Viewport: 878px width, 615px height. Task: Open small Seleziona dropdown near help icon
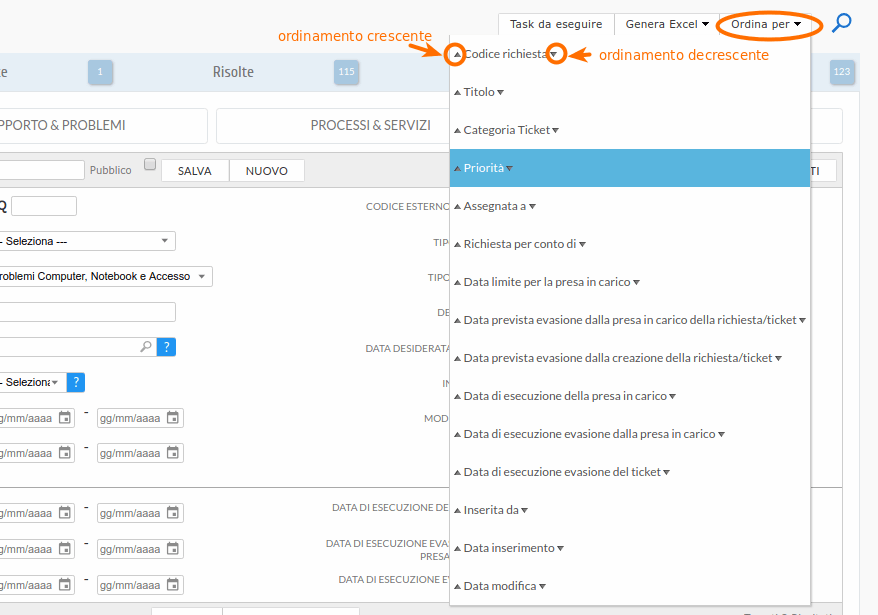[x=31, y=382]
